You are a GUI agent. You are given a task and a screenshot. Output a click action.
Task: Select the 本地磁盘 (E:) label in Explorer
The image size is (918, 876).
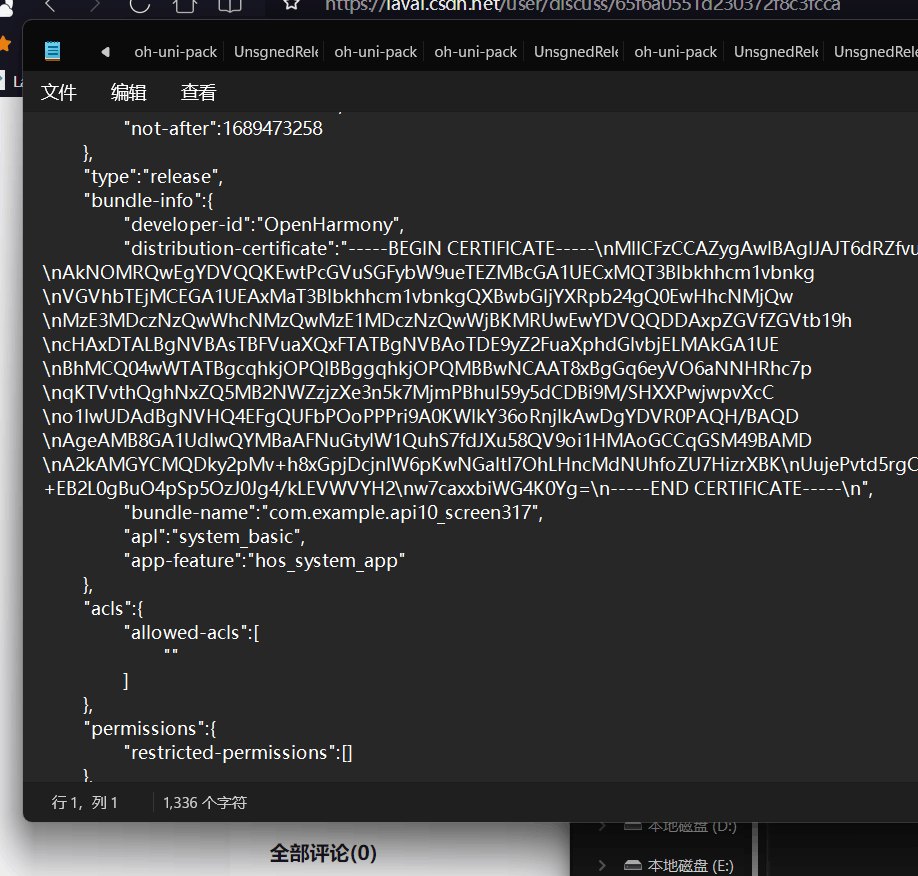(691, 865)
